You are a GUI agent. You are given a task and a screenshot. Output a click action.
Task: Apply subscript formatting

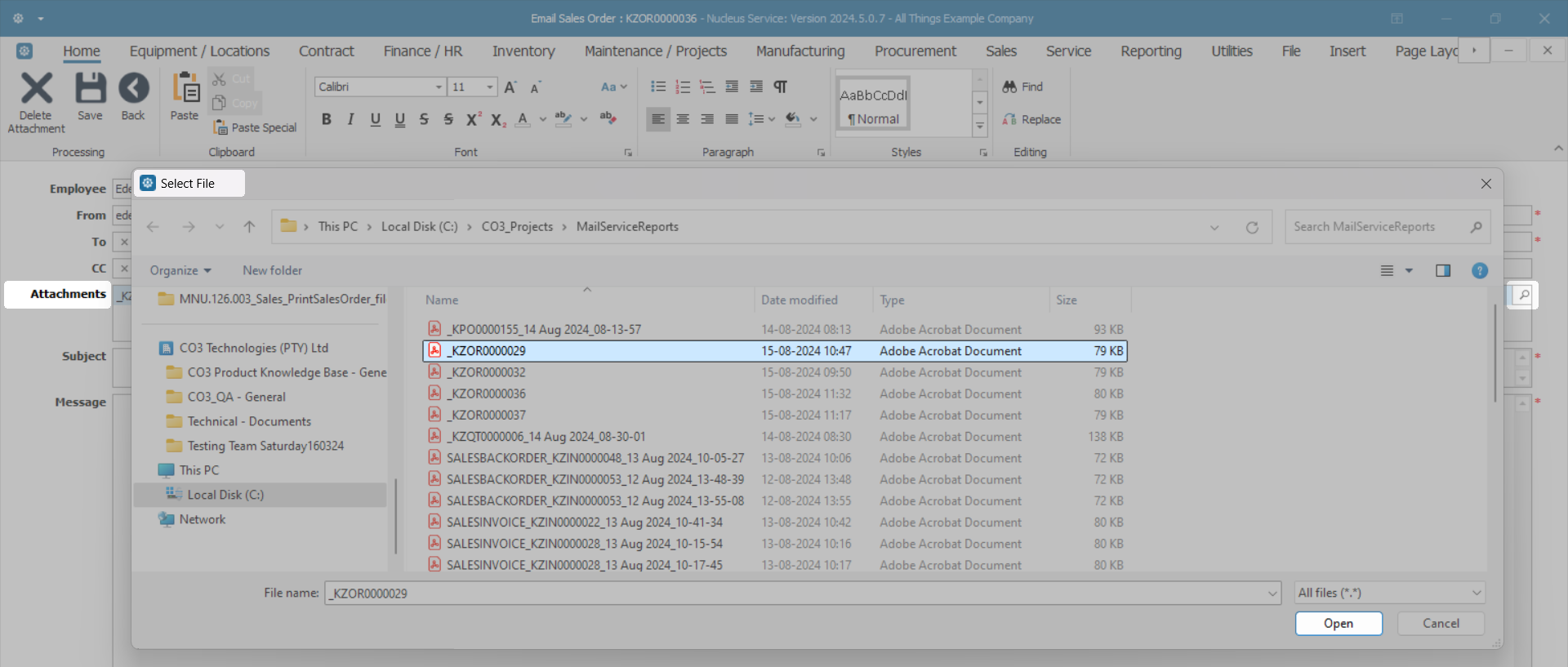[x=498, y=120]
